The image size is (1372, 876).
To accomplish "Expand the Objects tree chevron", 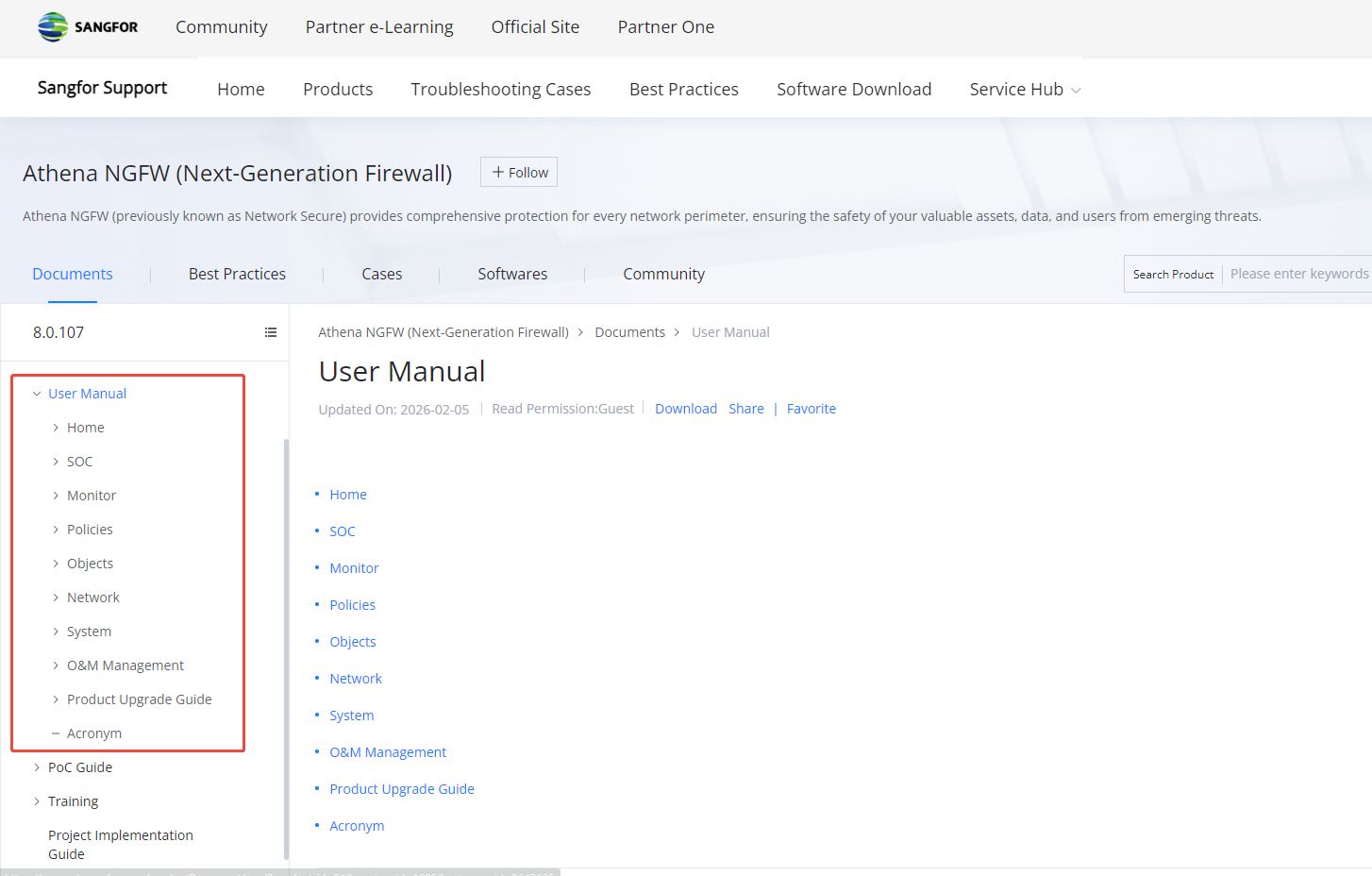I will tap(56, 564).
